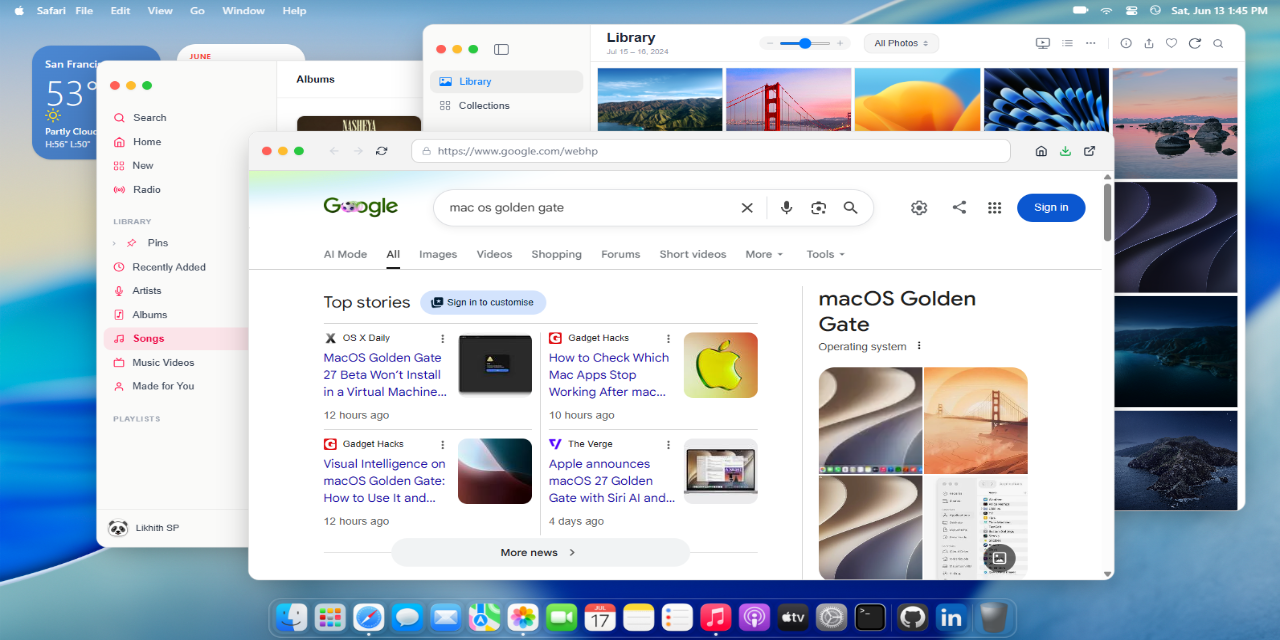
Task: Show photo info in Photos toolbar
Action: coord(1126,43)
